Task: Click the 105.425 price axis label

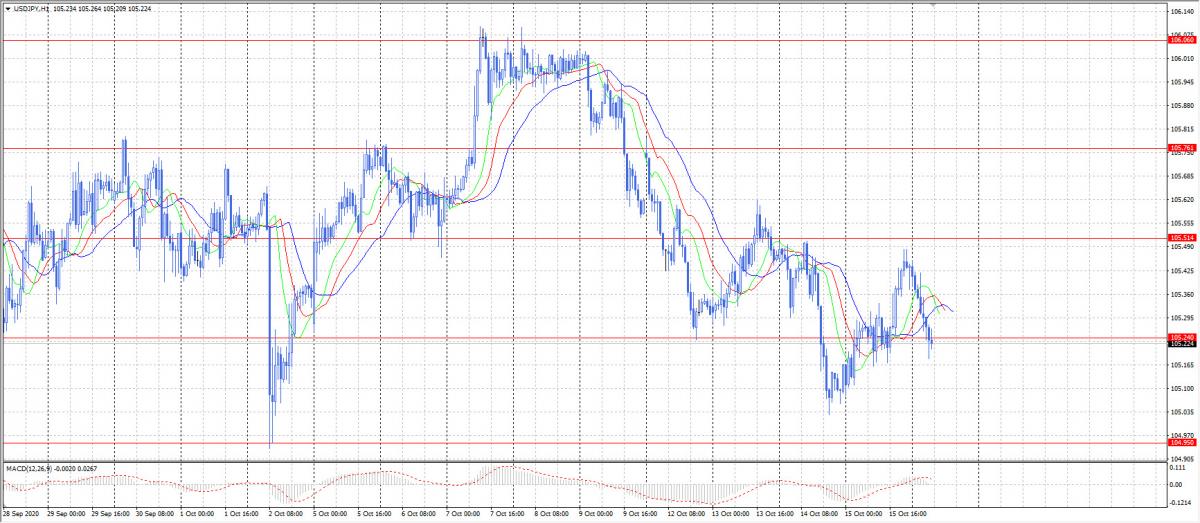Action: [1182, 271]
